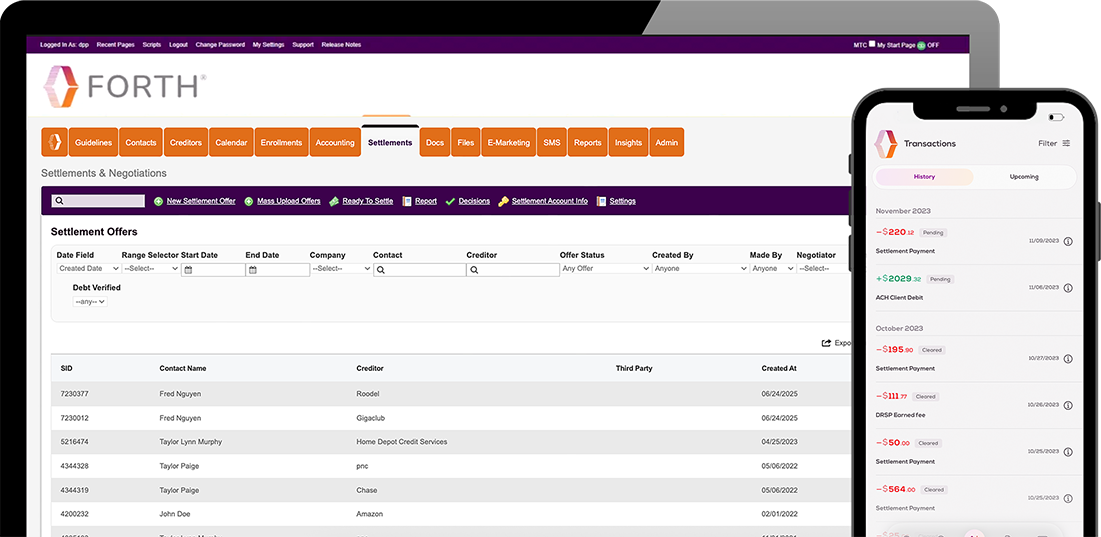Open the Date Field dropdown
Viewport: 1101px width, 537px height.
coord(89,269)
